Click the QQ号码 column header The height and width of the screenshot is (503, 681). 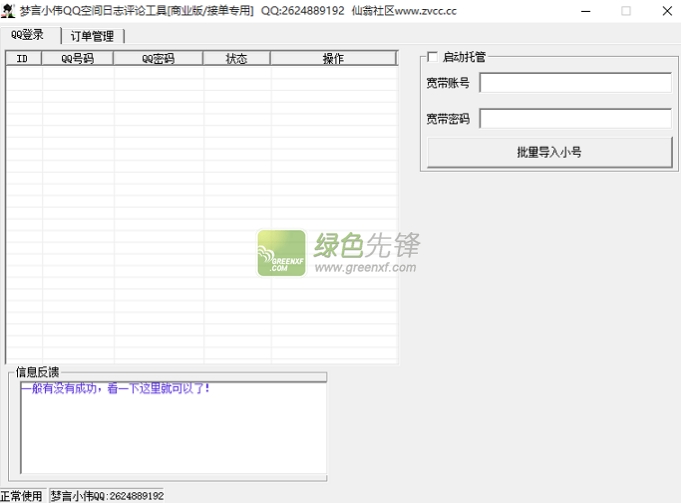pyautogui.click(x=77, y=58)
